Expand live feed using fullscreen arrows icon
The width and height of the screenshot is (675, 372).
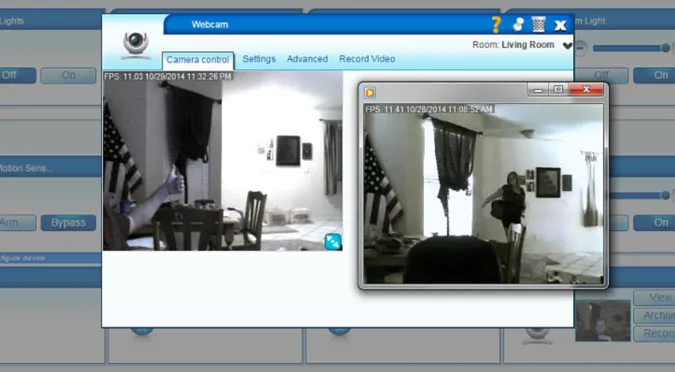click(x=333, y=242)
